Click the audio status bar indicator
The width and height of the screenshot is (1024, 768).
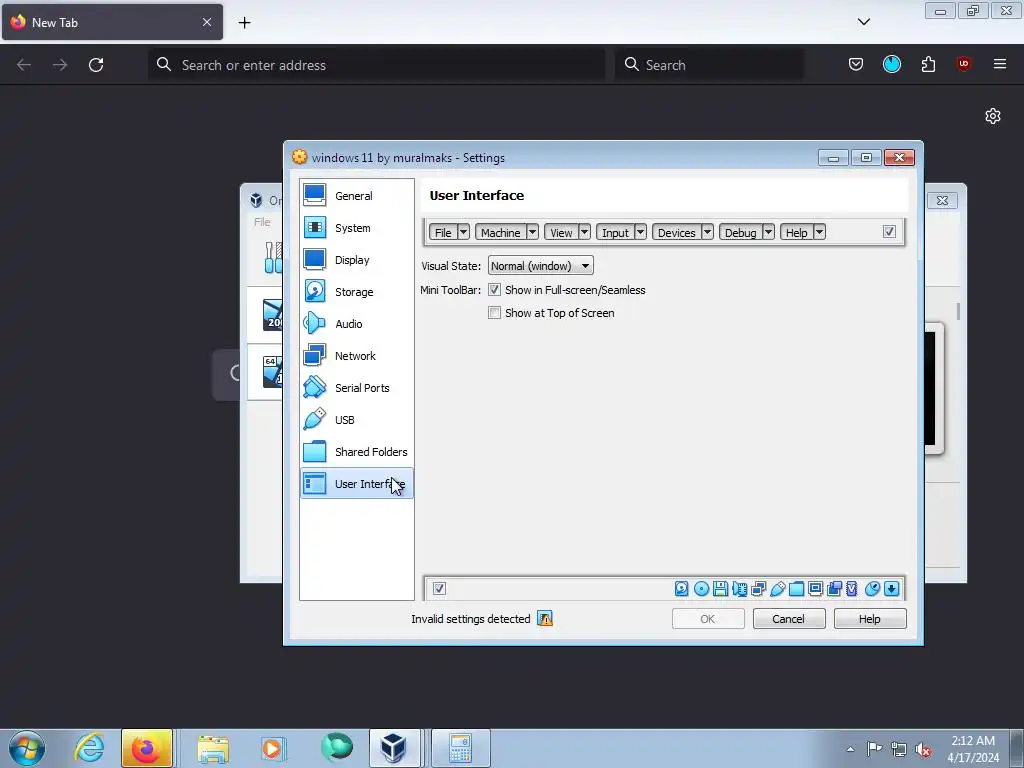[739, 588]
